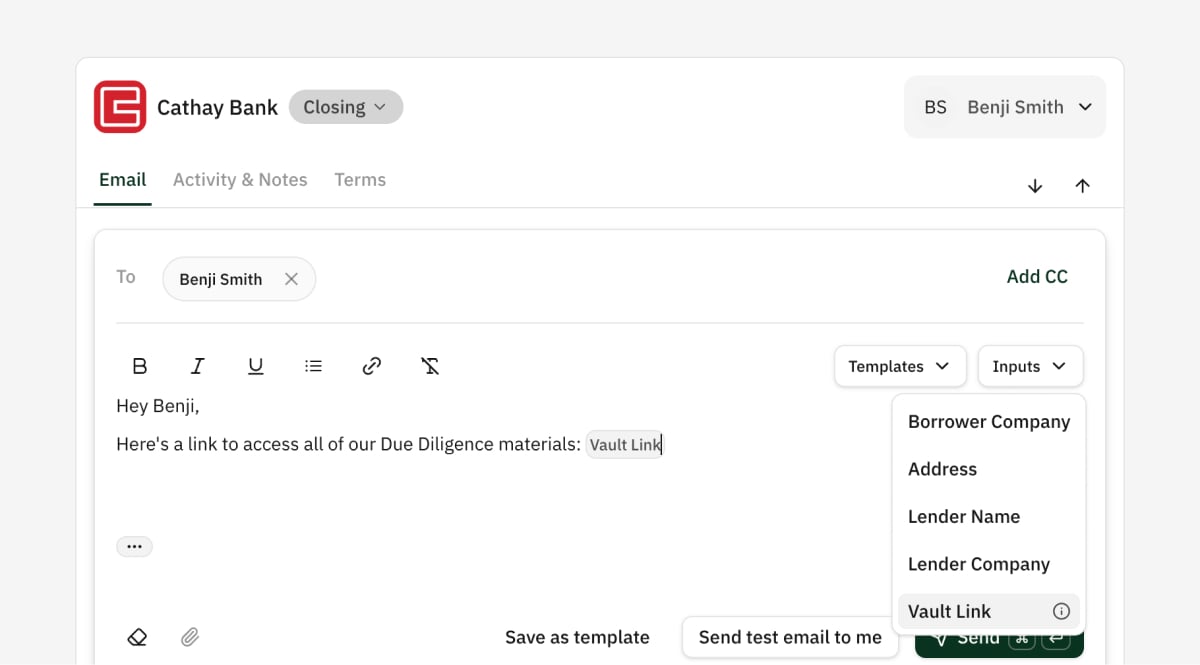Image resolution: width=1200 pixels, height=665 pixels.
Task: Open the insert hyperlink tool
Action: tap(371, 366)
